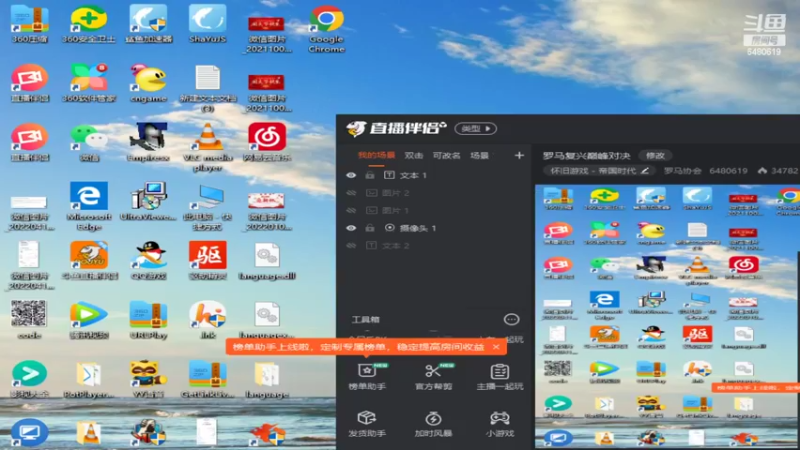Open the WeChat 微信 desktop shortcut
This screenshot has height=450, width=800.
pos(89,142)
